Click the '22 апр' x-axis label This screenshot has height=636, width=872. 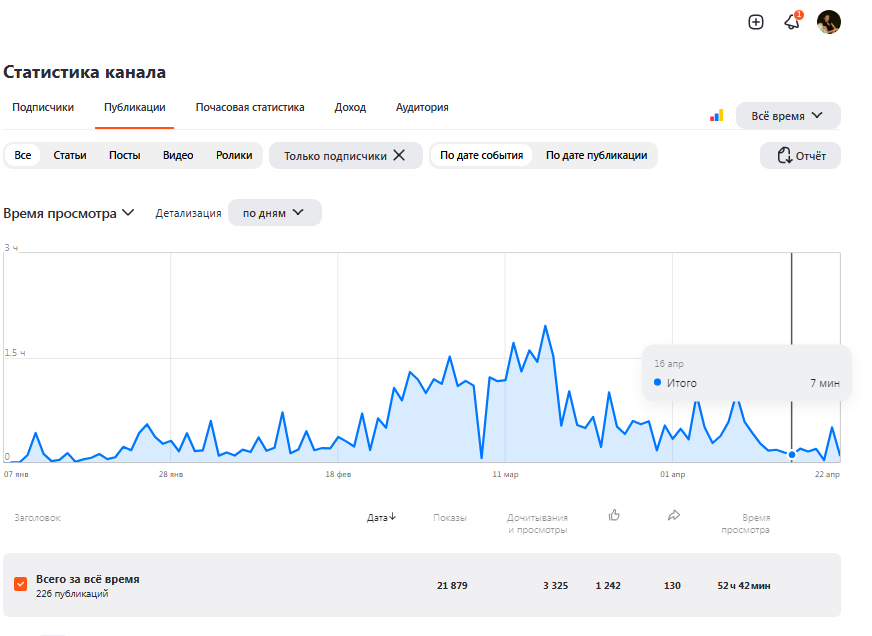point(827,474)
